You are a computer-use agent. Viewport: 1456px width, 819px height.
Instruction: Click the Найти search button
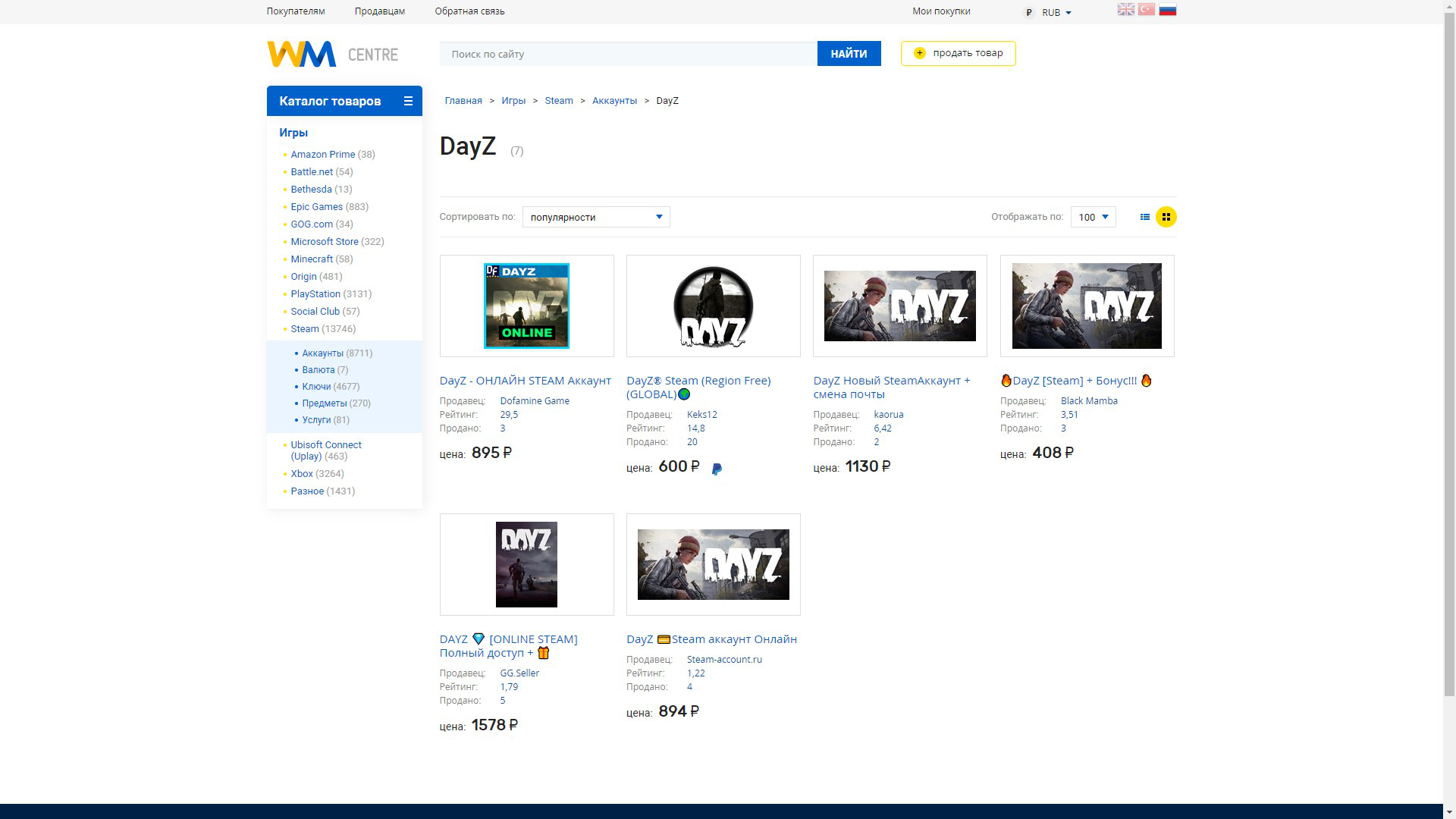pos(849,53)
